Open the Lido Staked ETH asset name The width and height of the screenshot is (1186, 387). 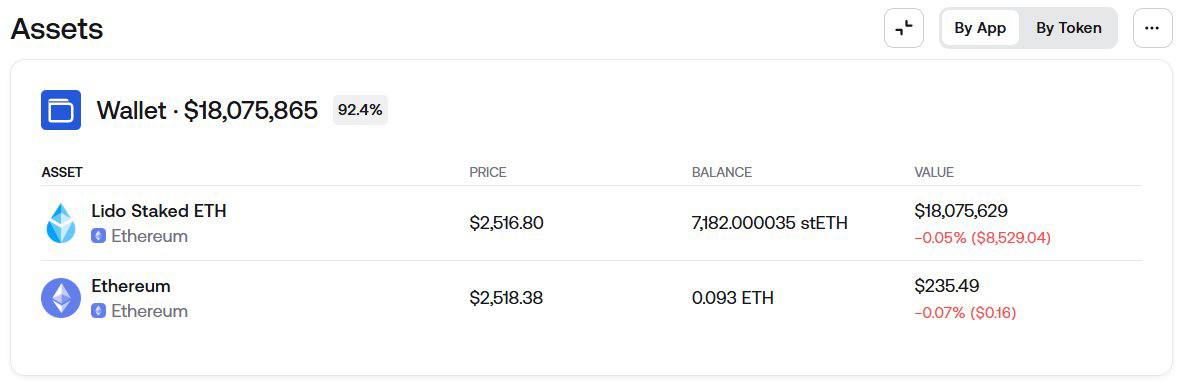tap(159, 211)
